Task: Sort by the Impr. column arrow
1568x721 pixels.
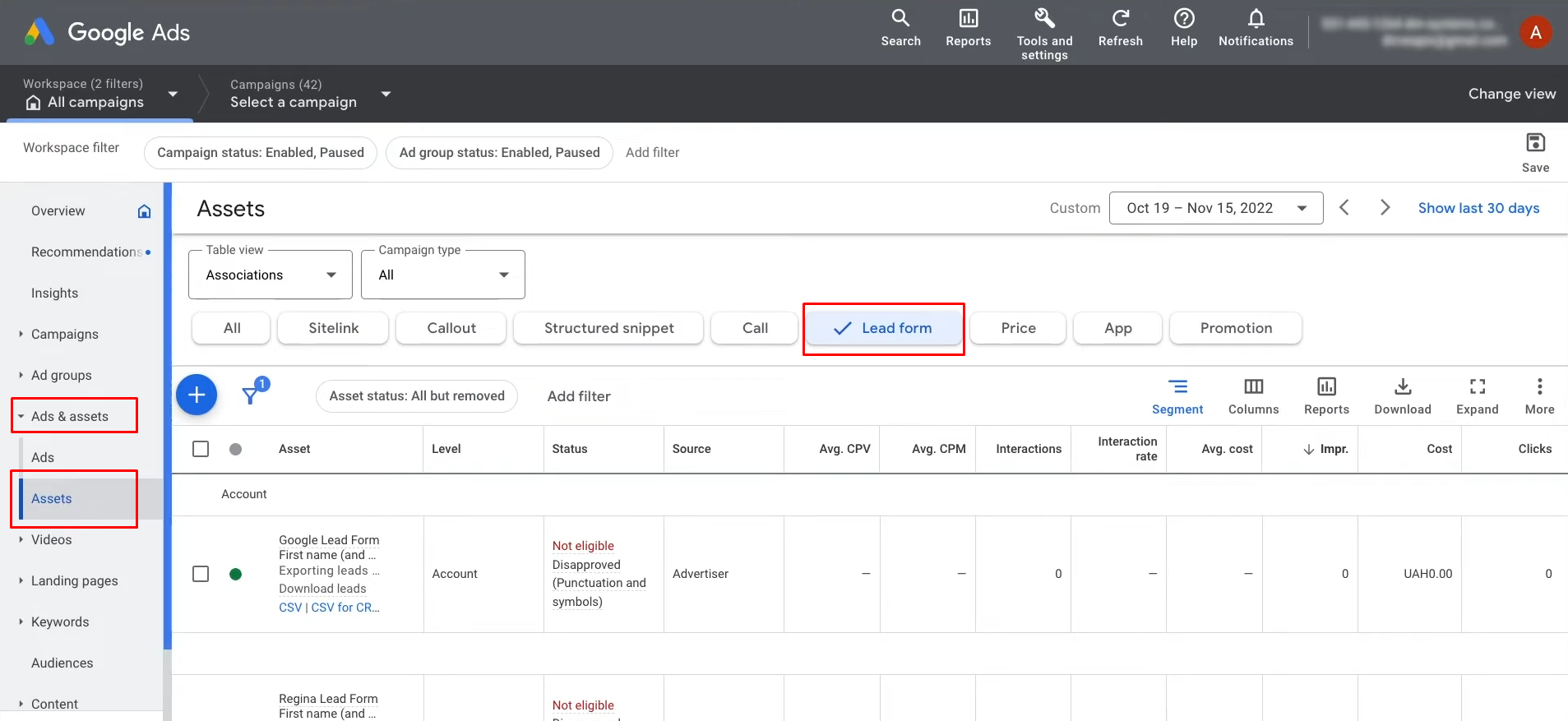Action: tap(1308, 449)
